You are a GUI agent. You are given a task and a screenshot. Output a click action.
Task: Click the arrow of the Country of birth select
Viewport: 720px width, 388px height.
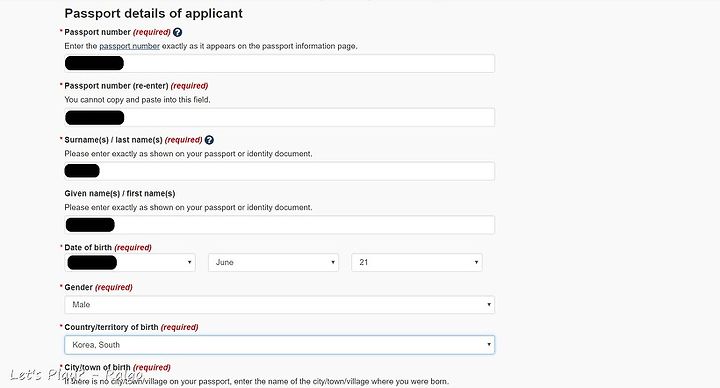(x=489, y=345)
